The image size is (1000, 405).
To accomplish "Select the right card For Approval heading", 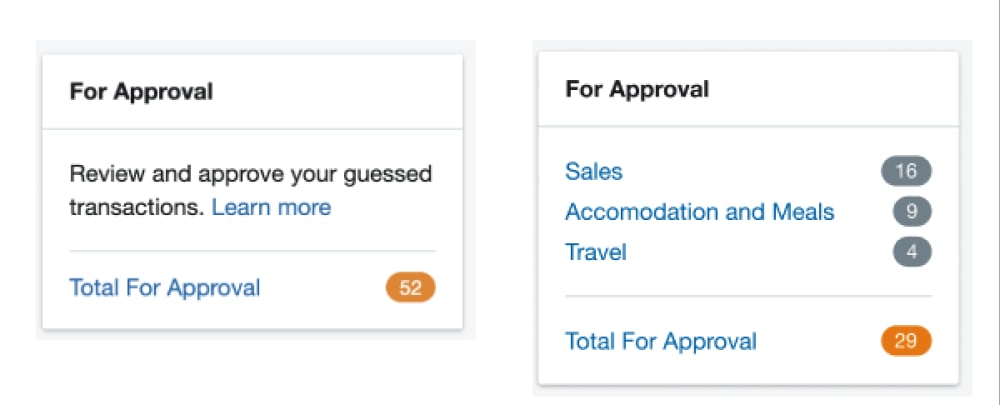I will (637, 89).
